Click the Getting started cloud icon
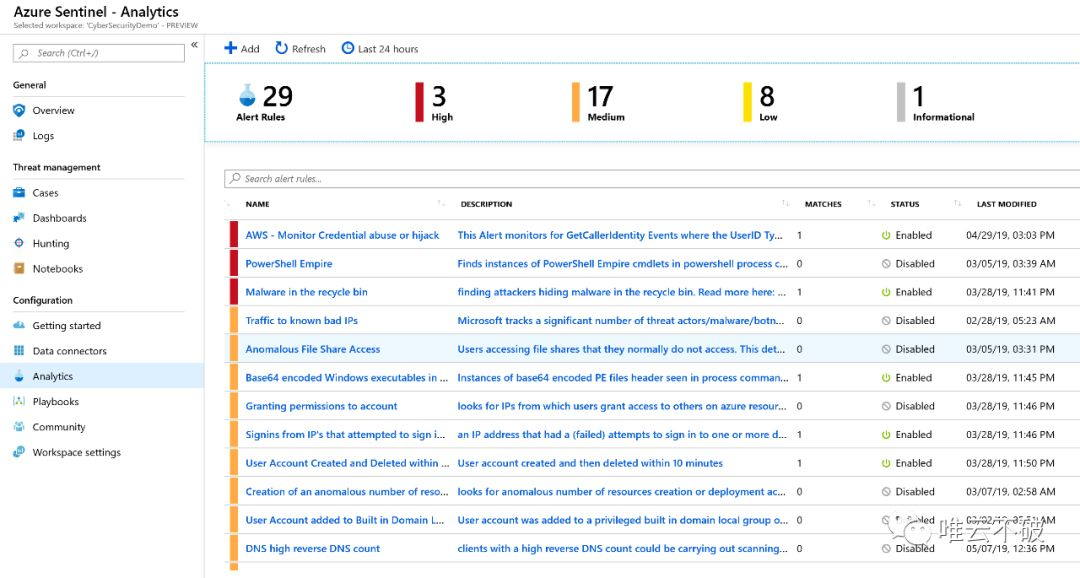 coord(19,325)
